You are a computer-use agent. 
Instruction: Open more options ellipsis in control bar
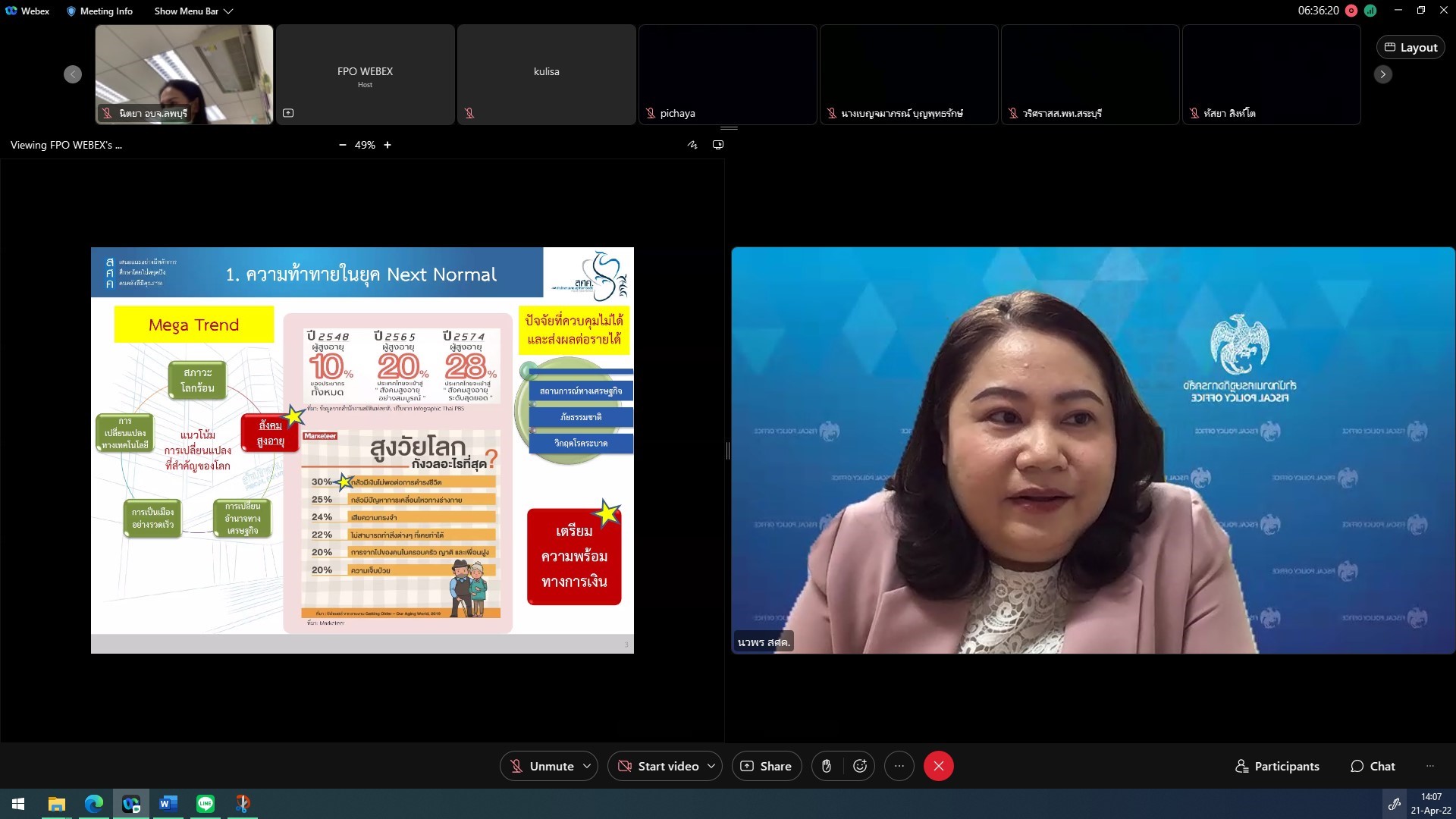point(899,766)
